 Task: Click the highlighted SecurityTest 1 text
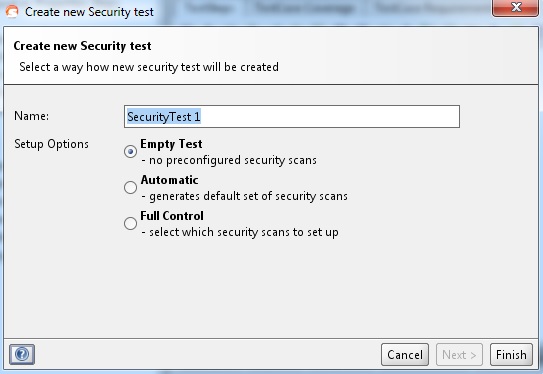pos(164,117)
